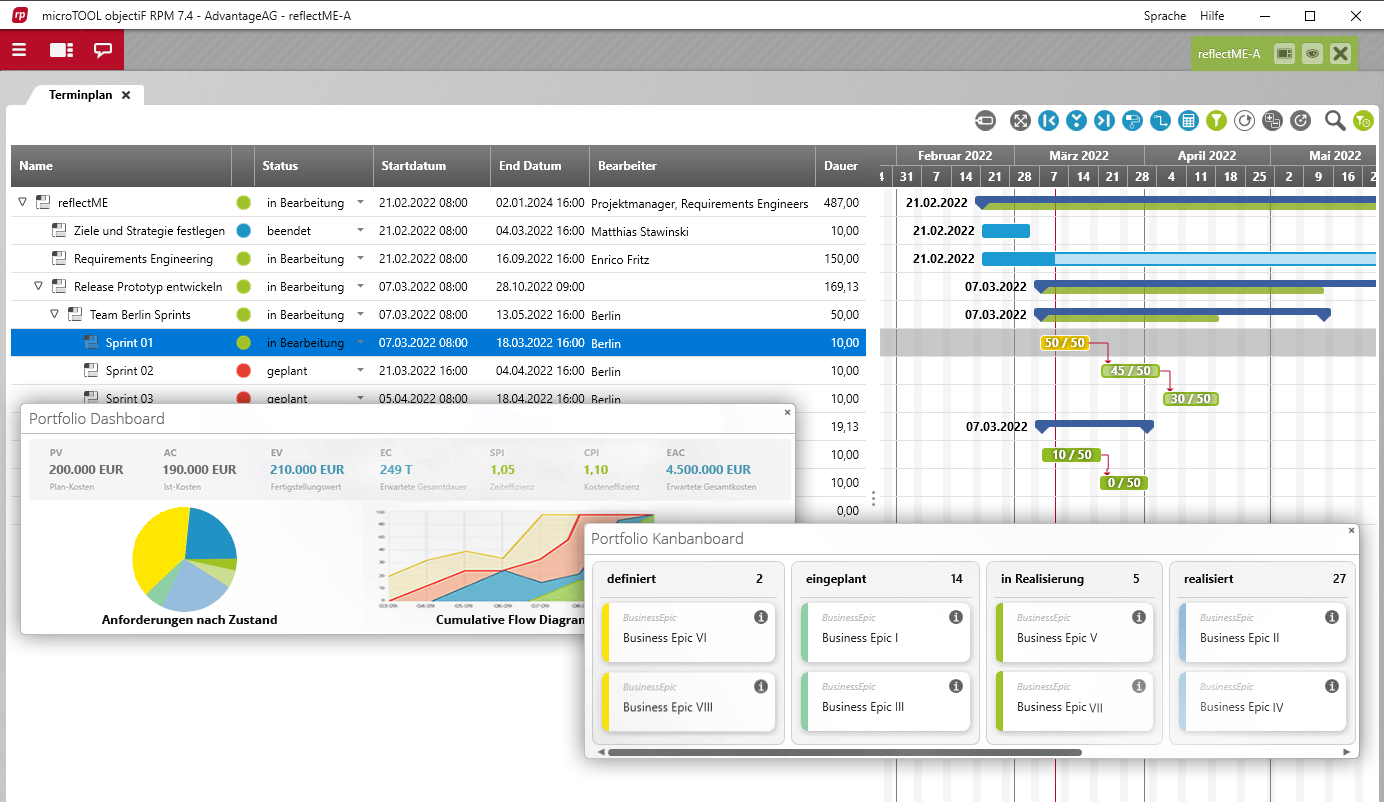
Task: Open status dropdown for Requirements Engineering
Action: click(360, 259)
